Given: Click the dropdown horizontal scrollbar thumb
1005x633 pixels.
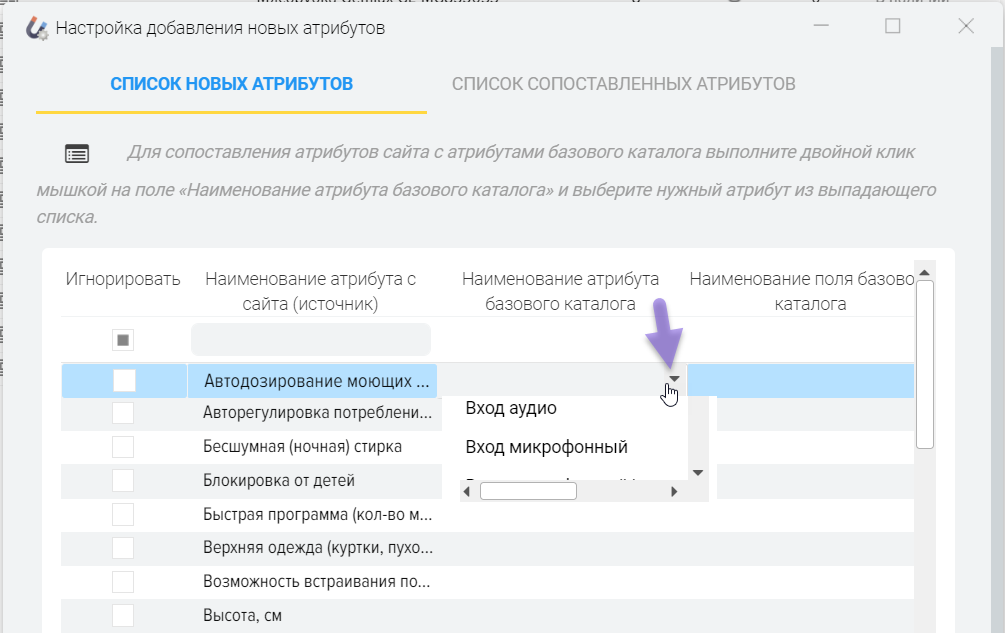Looking at the screenshot, I should pyautogui.click(x=528, y=491).
